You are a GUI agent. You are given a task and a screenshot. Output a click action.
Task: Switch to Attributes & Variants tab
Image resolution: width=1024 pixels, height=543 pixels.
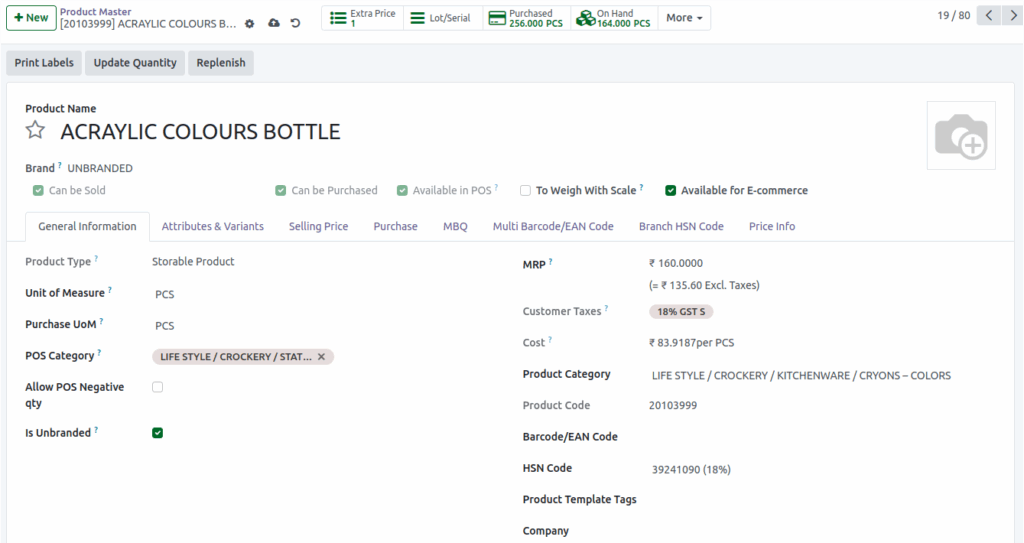pos(213,226)
